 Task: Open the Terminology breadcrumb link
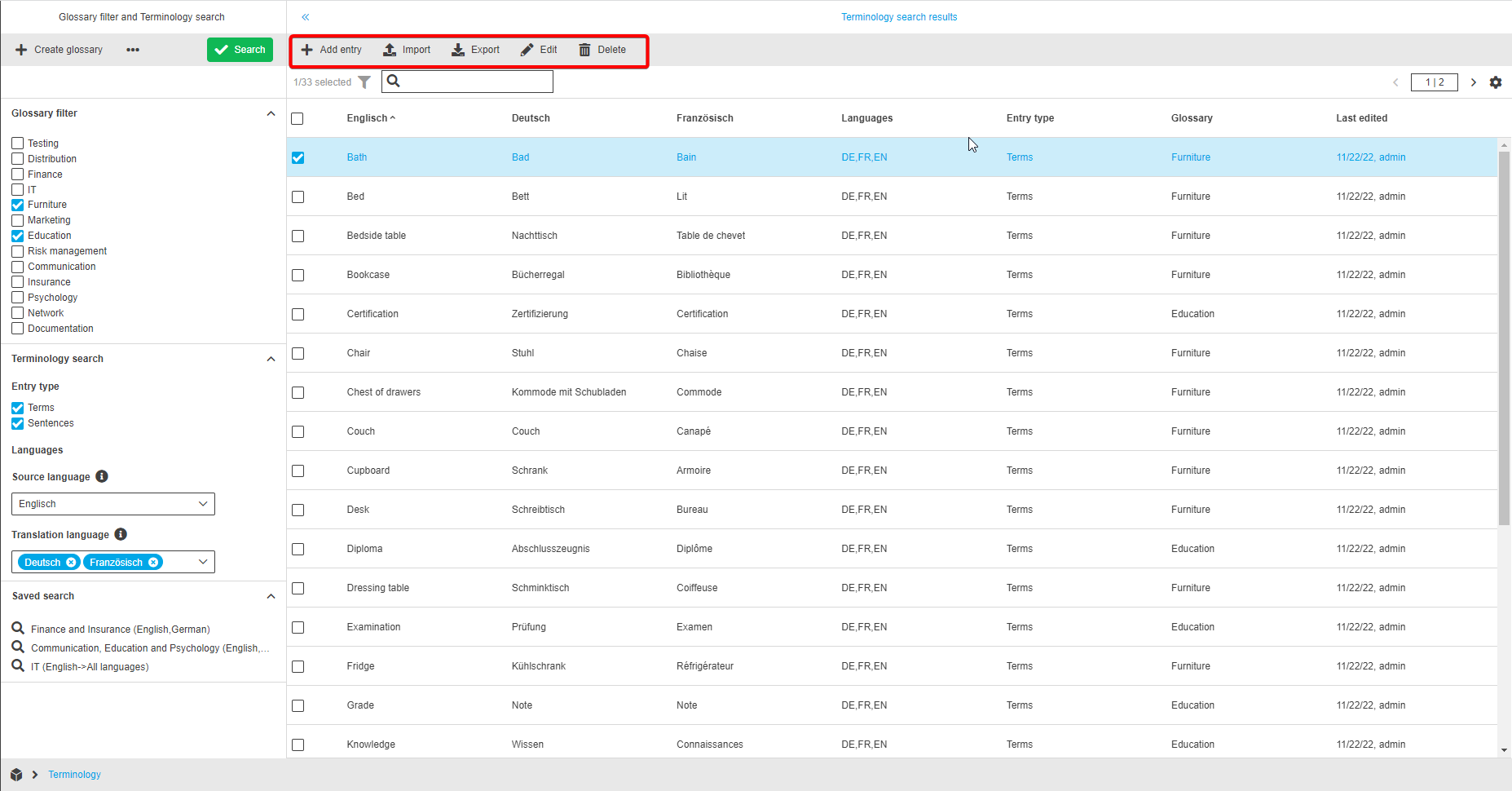coord(74,775)
